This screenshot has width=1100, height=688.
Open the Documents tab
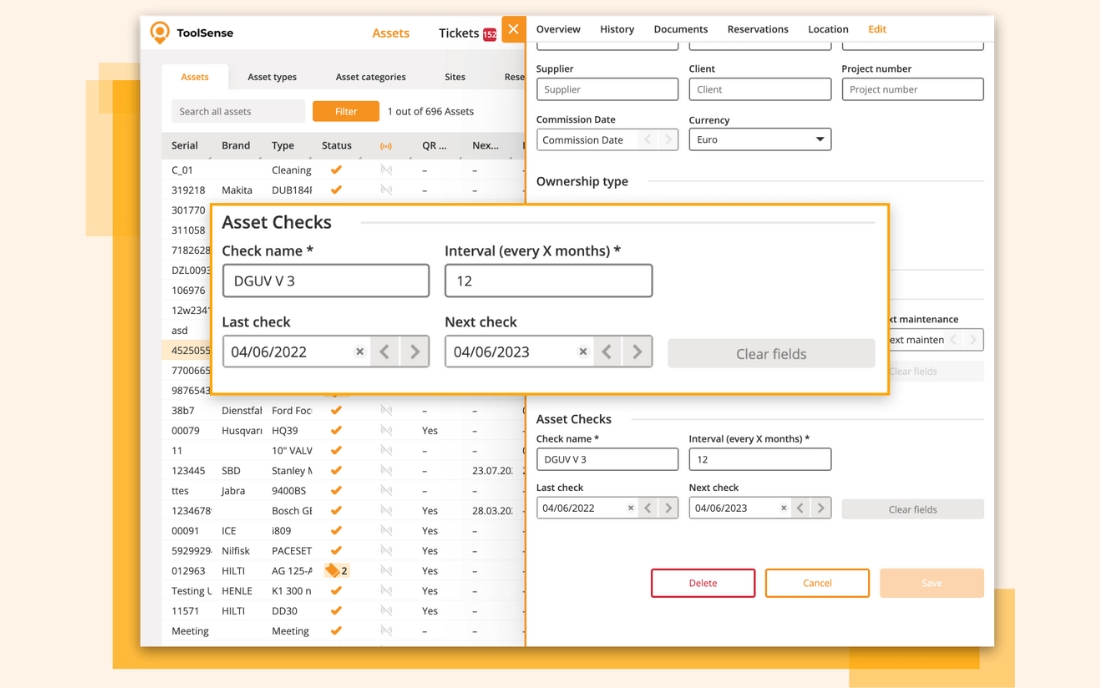pyautogui.click(x=680, y=29)
